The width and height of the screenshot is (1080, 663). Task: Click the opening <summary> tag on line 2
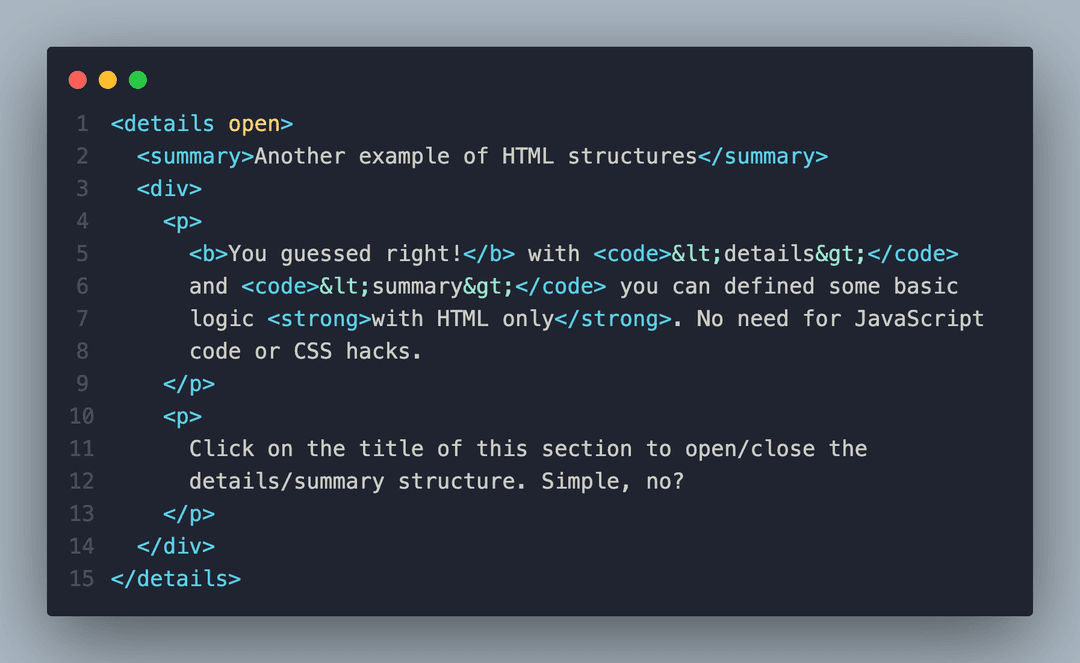[x=195, y=156]
